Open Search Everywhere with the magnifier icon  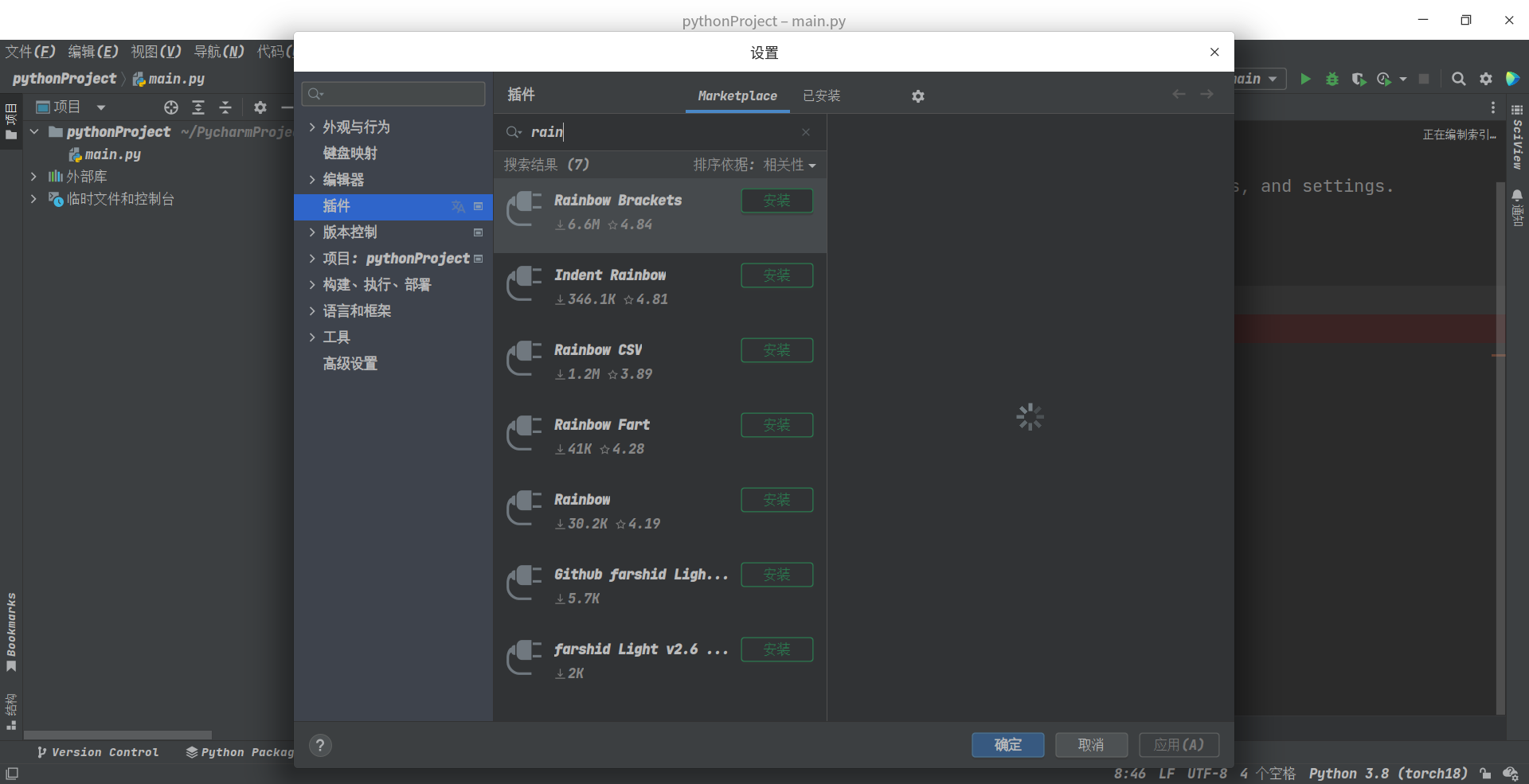tap(1458, 79)
